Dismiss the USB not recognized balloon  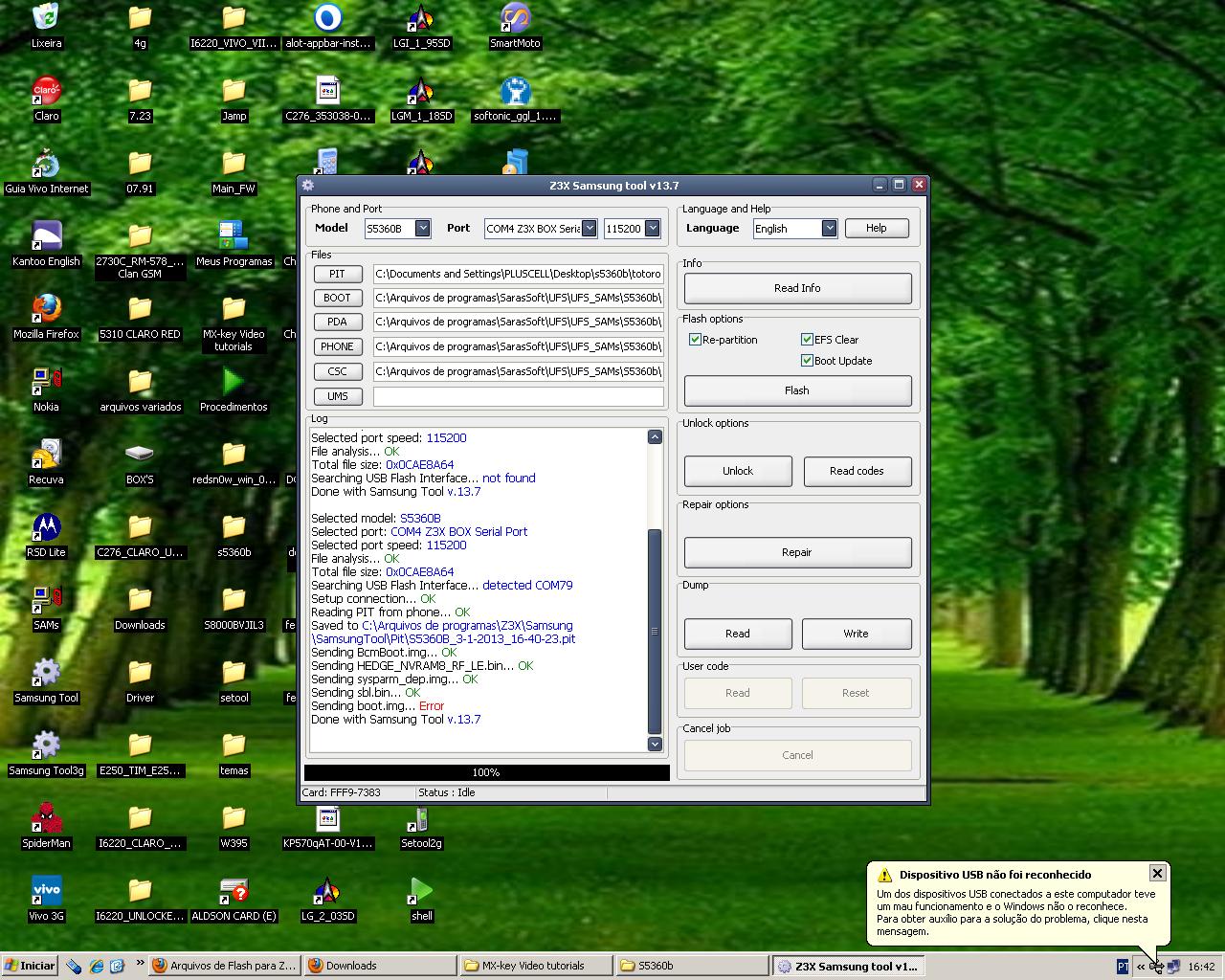(x=1157, y=873)
